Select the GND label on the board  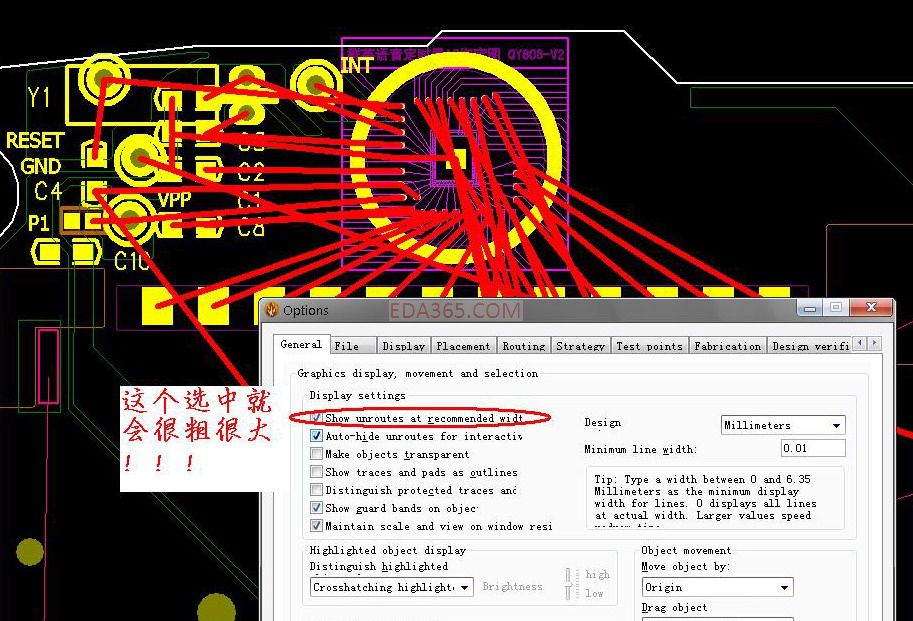click(41, 166)
